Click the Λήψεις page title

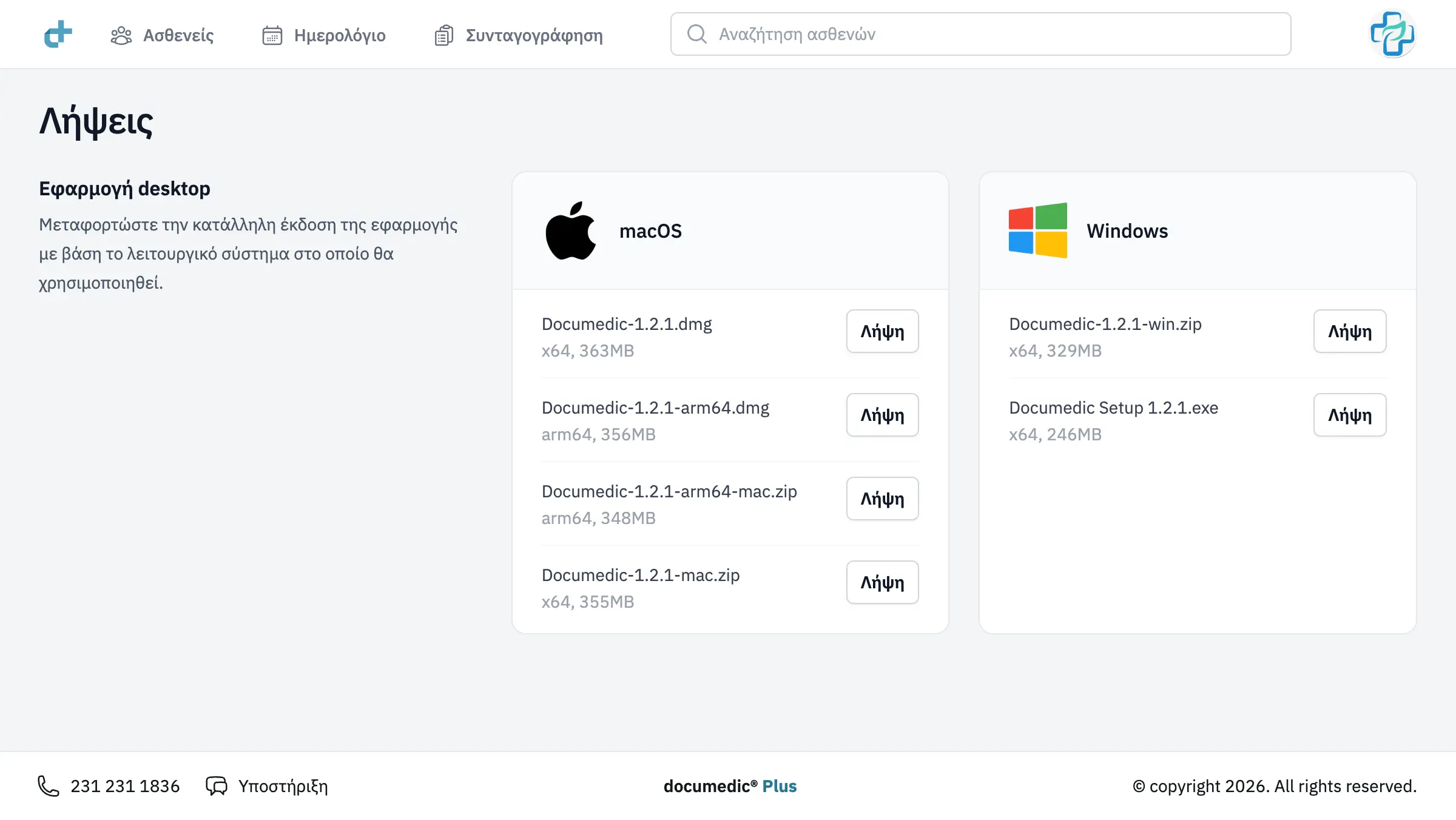(x=96, y=122)
